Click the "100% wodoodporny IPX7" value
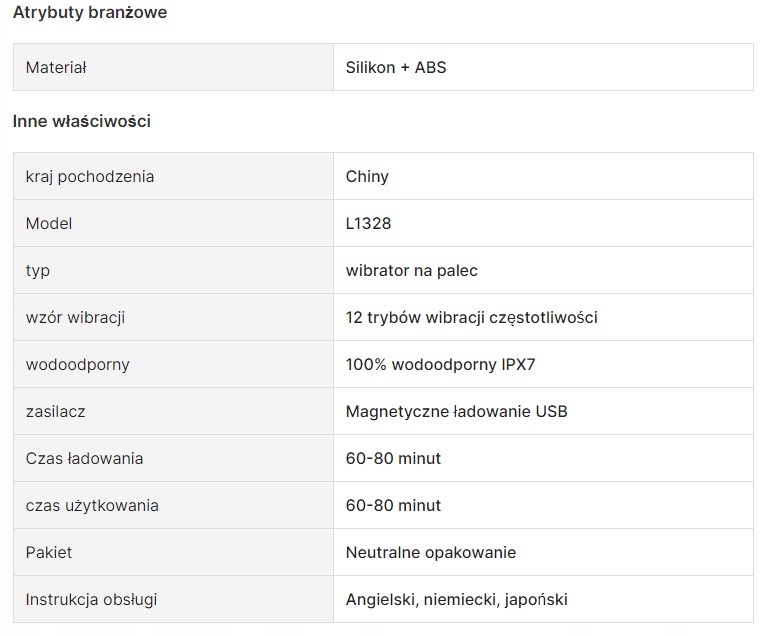761x636 pixels. pyautogui.click(x=441, y=365)
